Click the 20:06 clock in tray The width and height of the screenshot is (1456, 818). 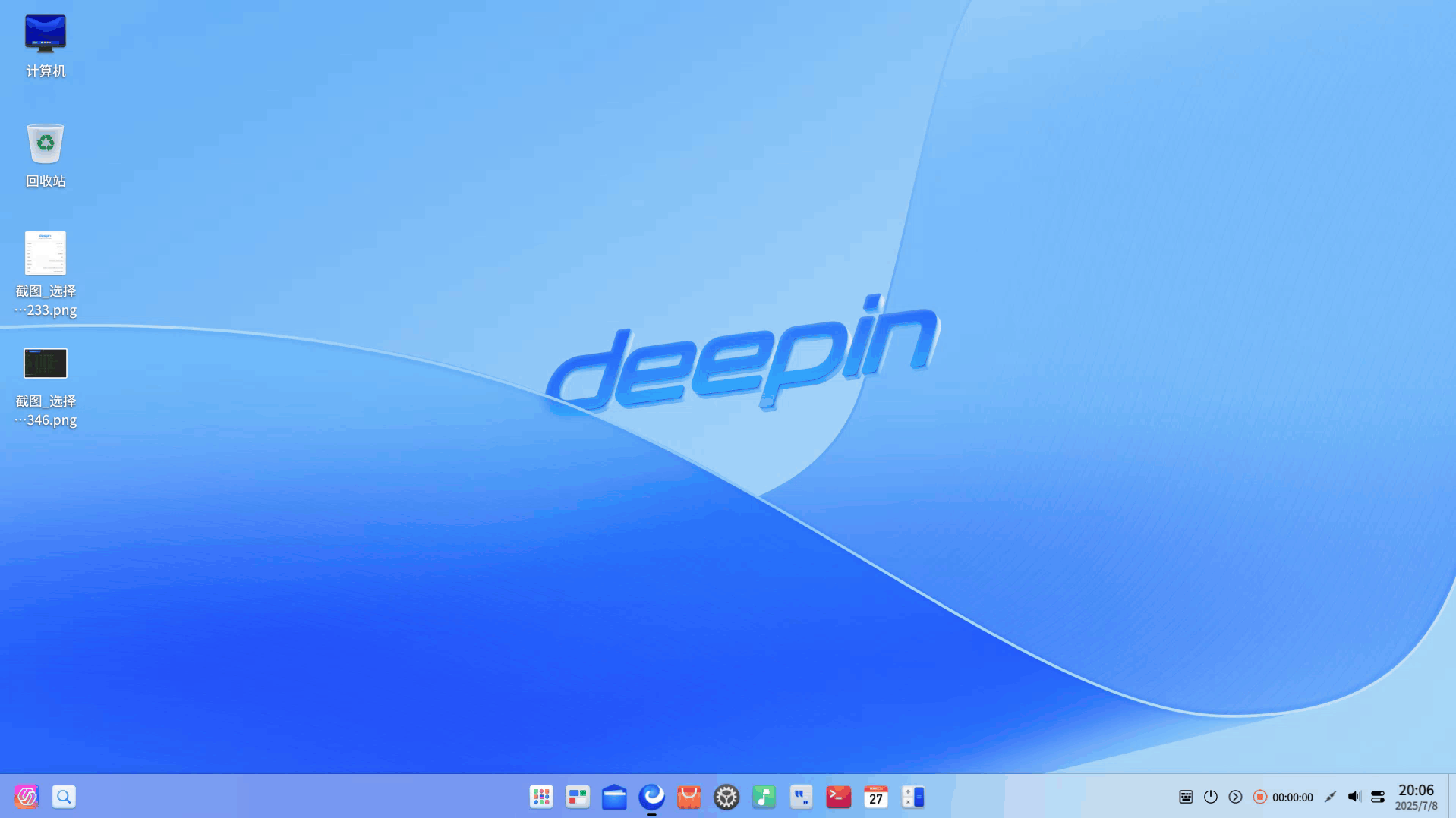click(x=1416, y=790)
